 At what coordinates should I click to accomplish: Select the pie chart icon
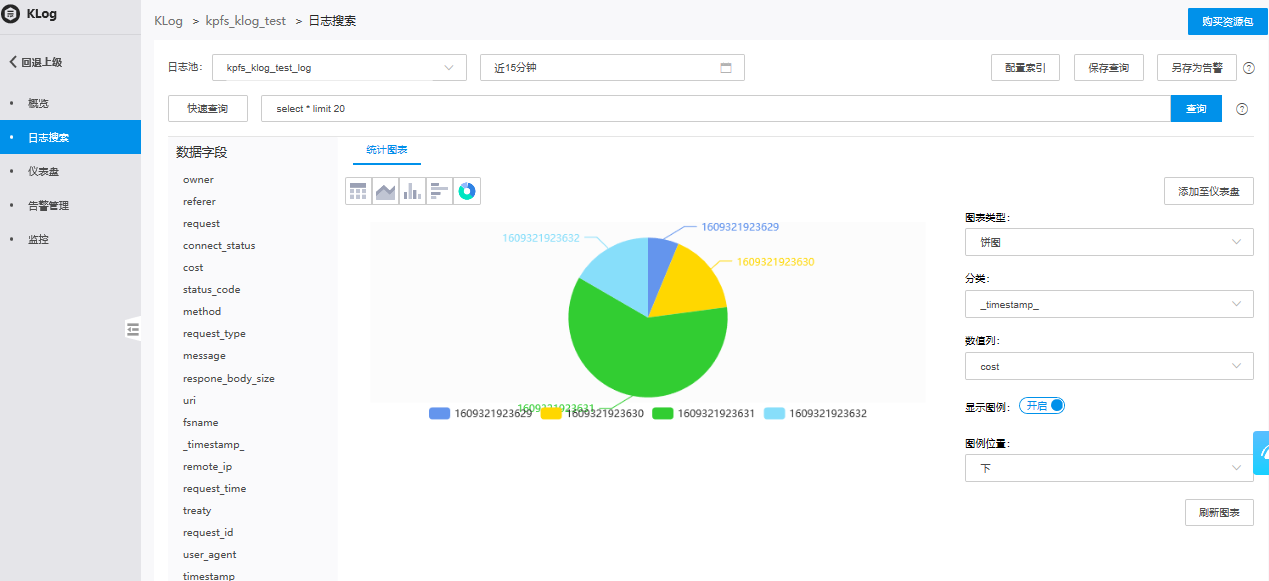[466, 191]
